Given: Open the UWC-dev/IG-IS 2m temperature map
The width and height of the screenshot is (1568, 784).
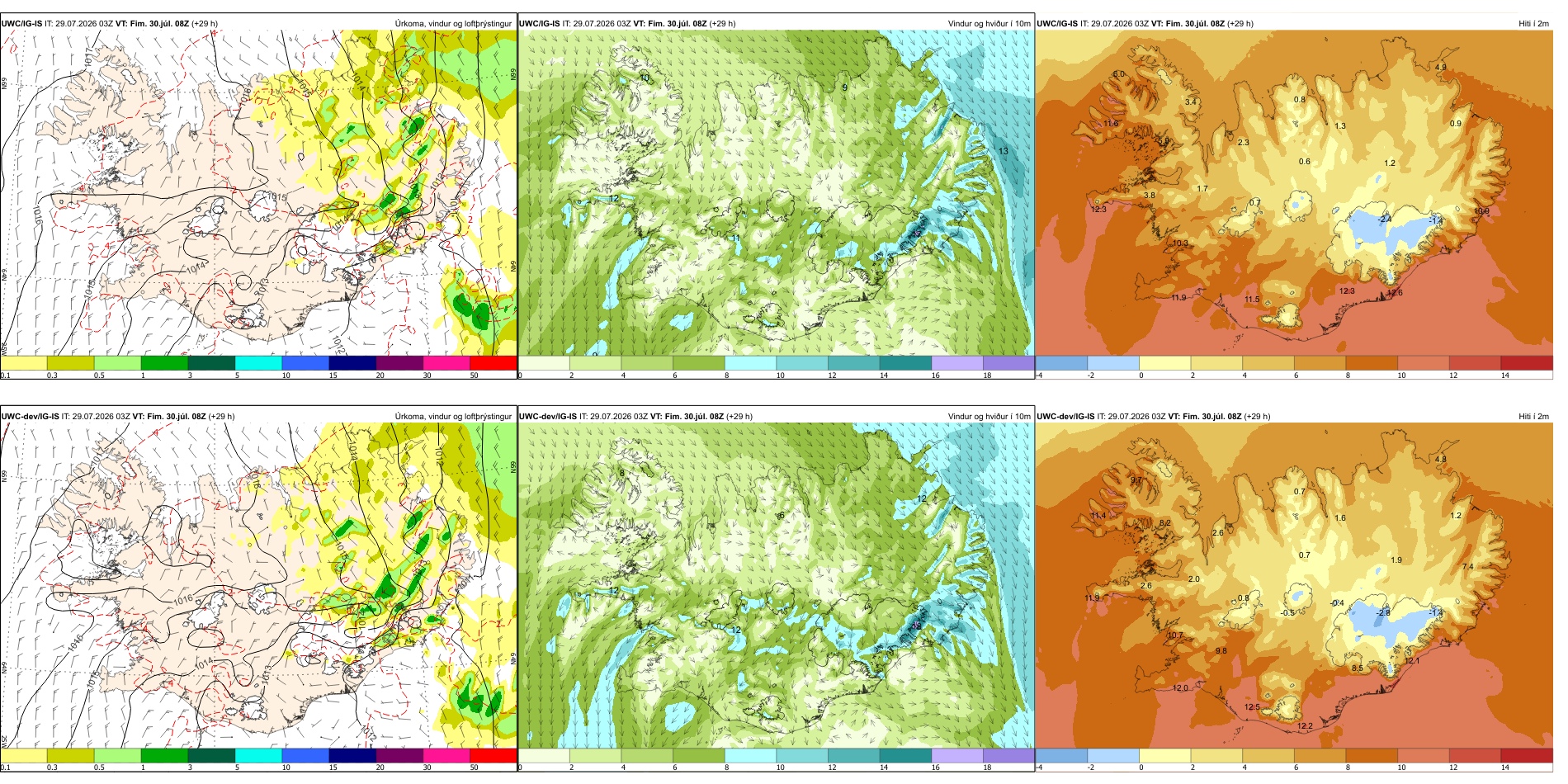Looking at the screenshot, I should [1294, 586].
